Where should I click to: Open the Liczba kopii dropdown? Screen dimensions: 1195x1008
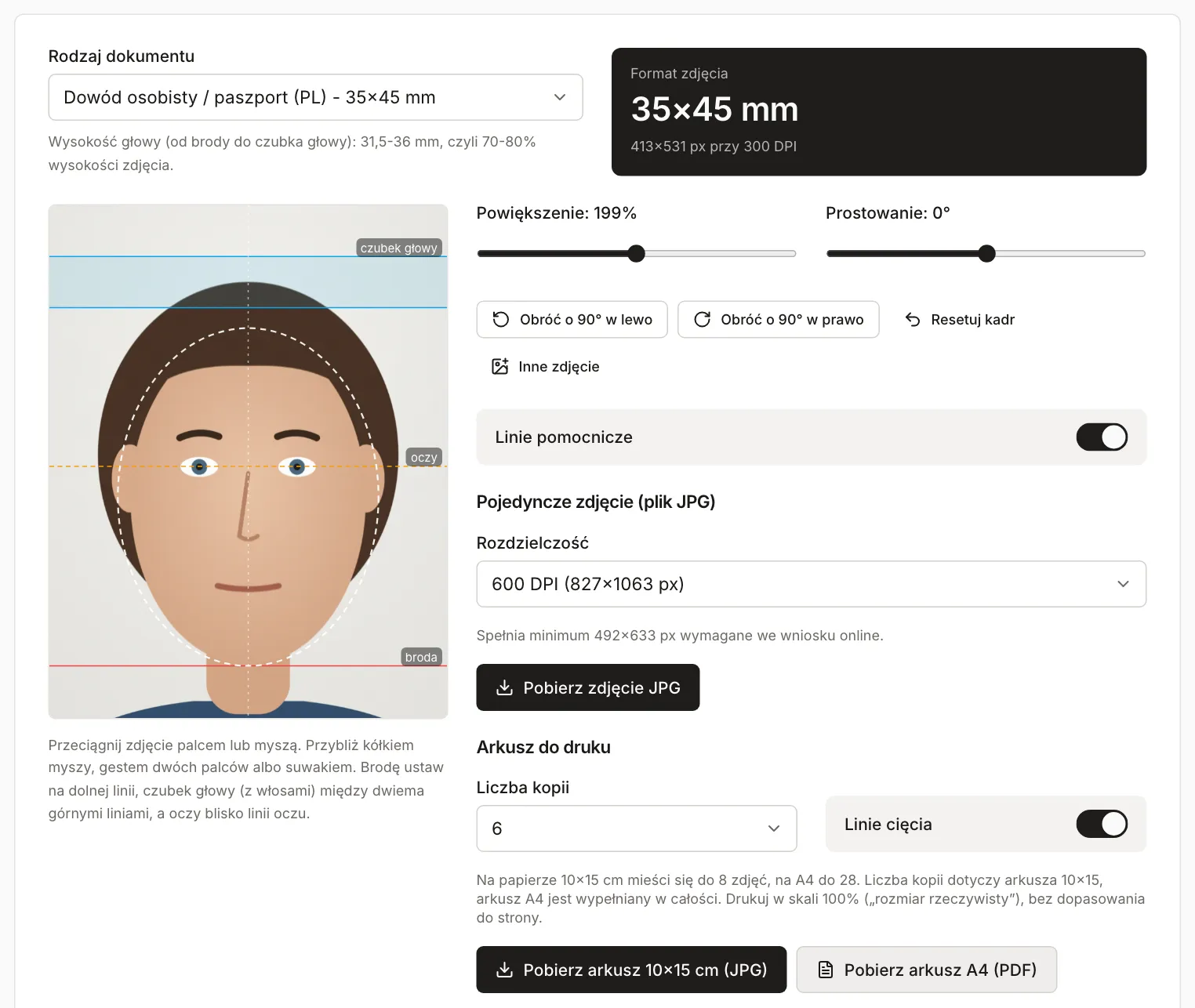[637, 829]
